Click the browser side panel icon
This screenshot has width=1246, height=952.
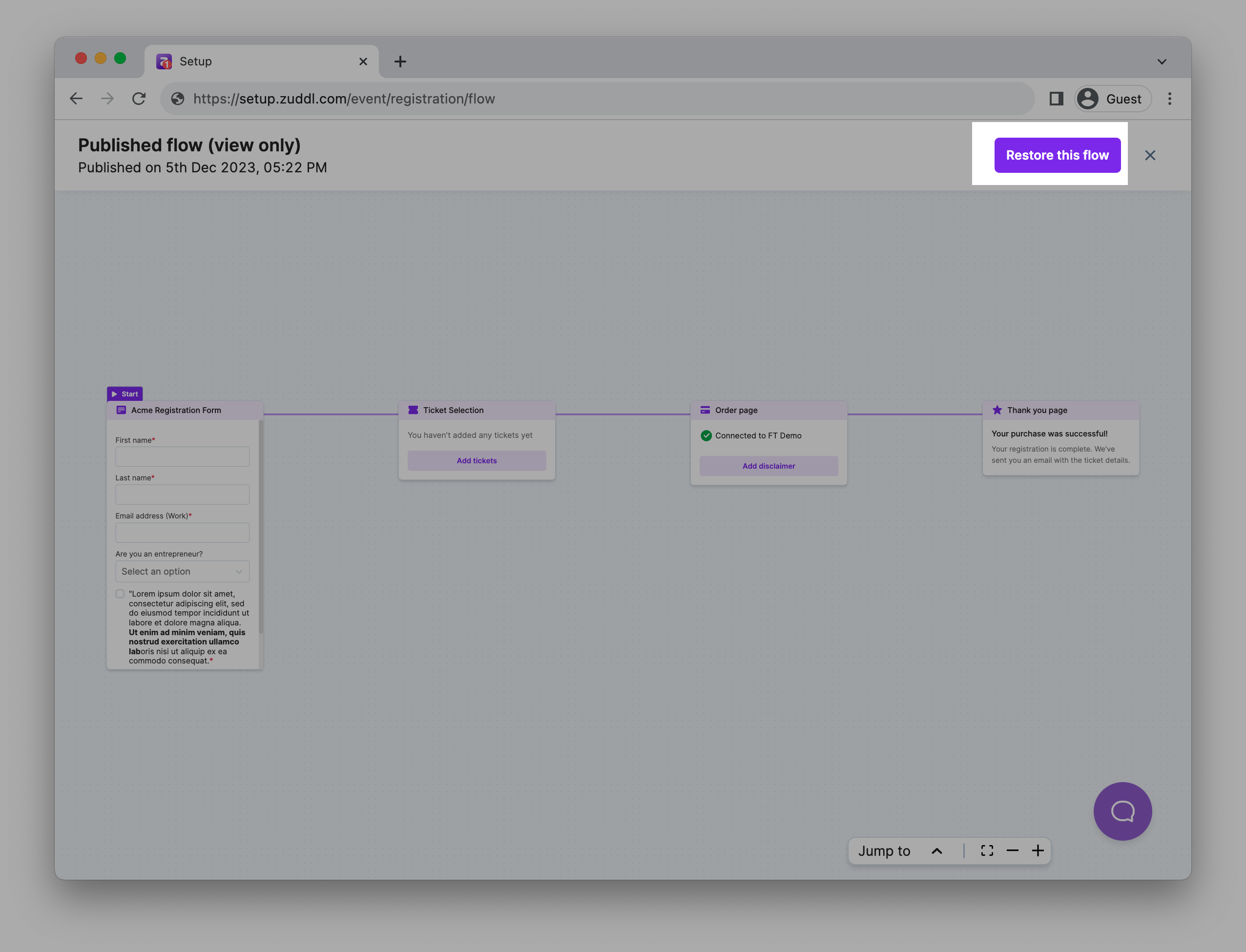(x=1056, y=99)
